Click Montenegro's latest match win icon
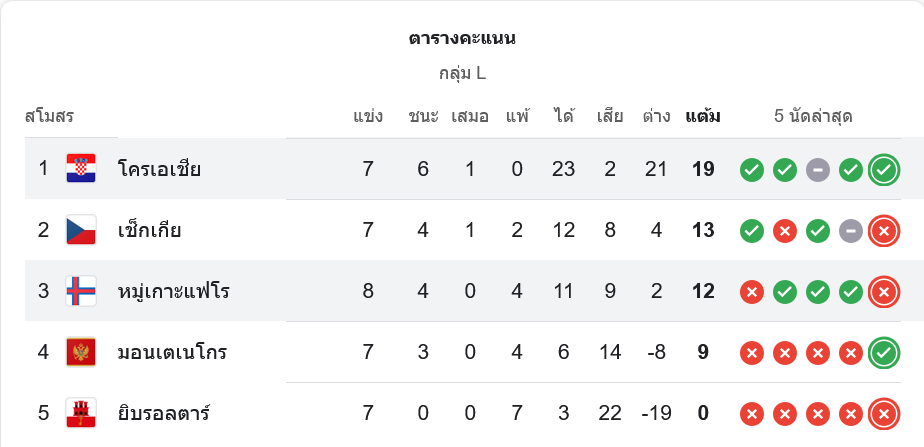The image size is (924, 447). pos(883,353)
